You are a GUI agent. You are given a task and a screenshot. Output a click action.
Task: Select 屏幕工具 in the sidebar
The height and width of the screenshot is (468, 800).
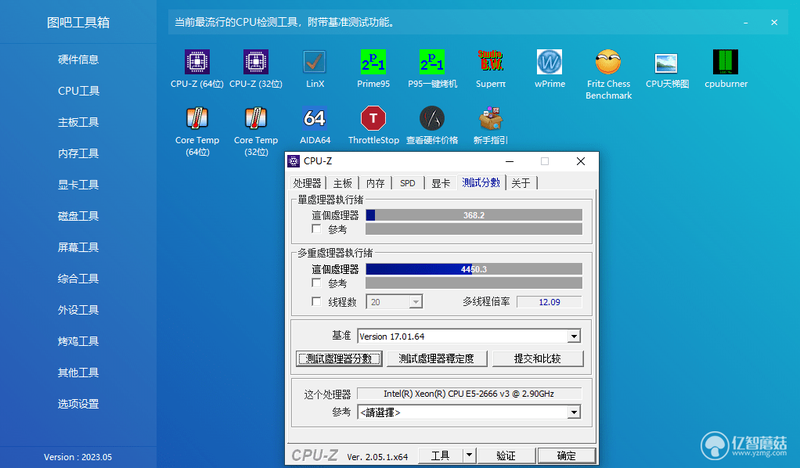[78, 248]
